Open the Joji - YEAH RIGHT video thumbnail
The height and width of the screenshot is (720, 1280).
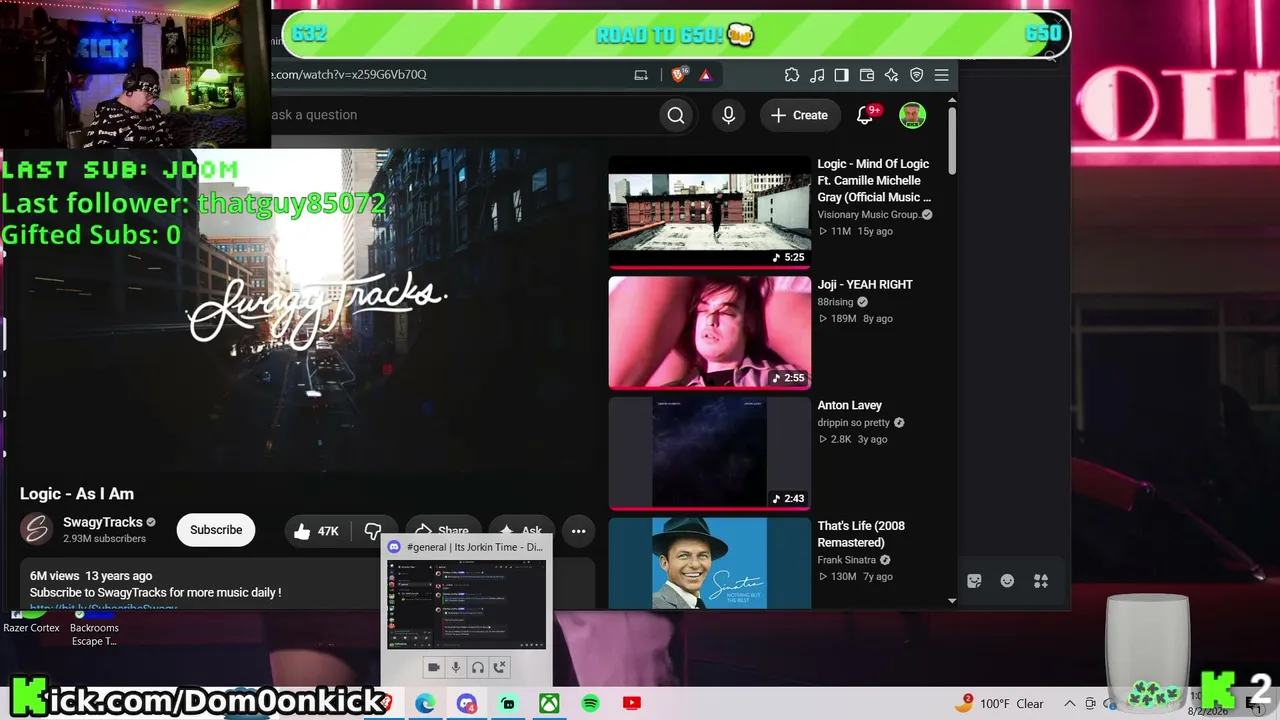point(710,332)
